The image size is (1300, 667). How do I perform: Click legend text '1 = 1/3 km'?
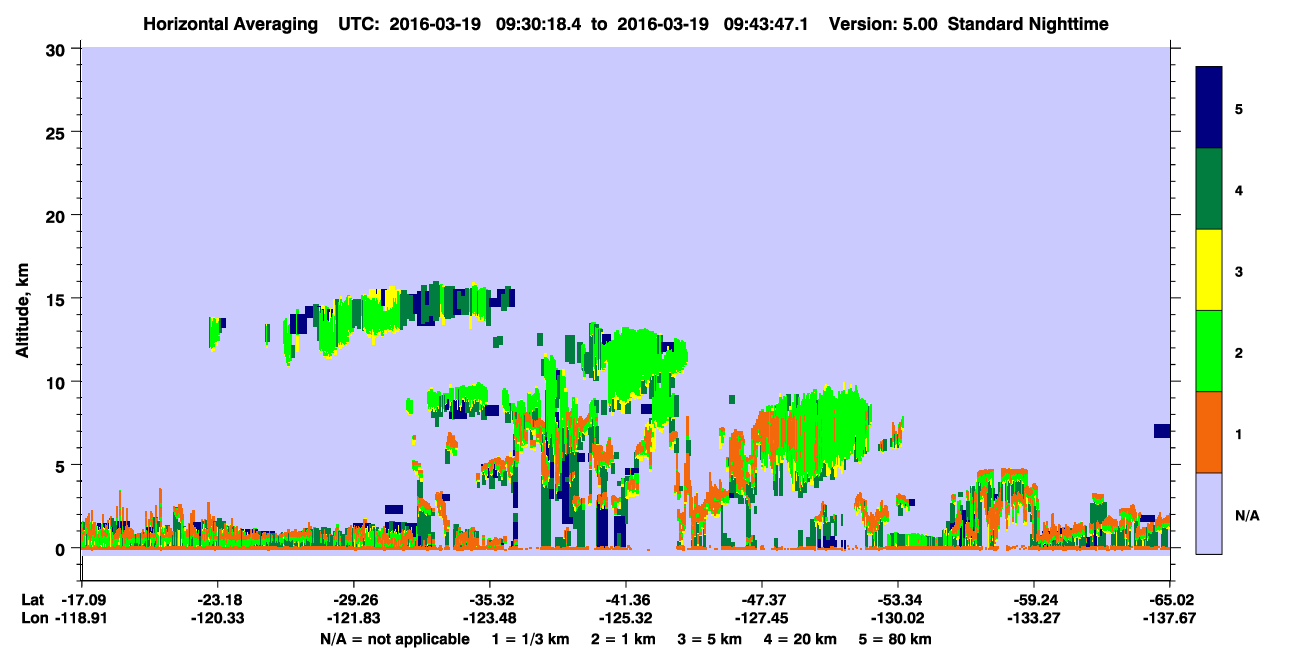click(x=533, y=639)
